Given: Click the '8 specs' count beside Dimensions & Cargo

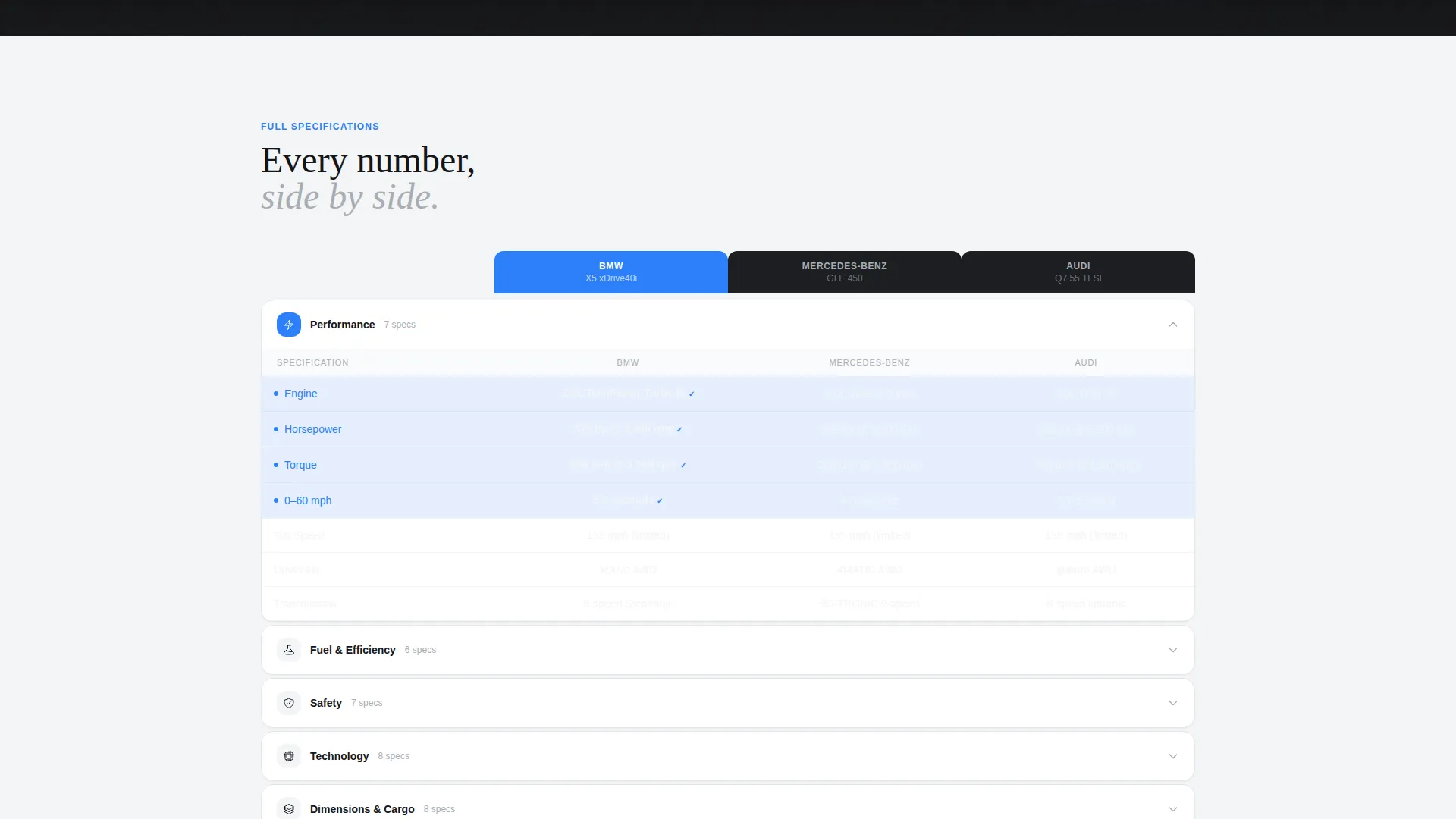Looking at the screenshot, I should click(439, 809).
